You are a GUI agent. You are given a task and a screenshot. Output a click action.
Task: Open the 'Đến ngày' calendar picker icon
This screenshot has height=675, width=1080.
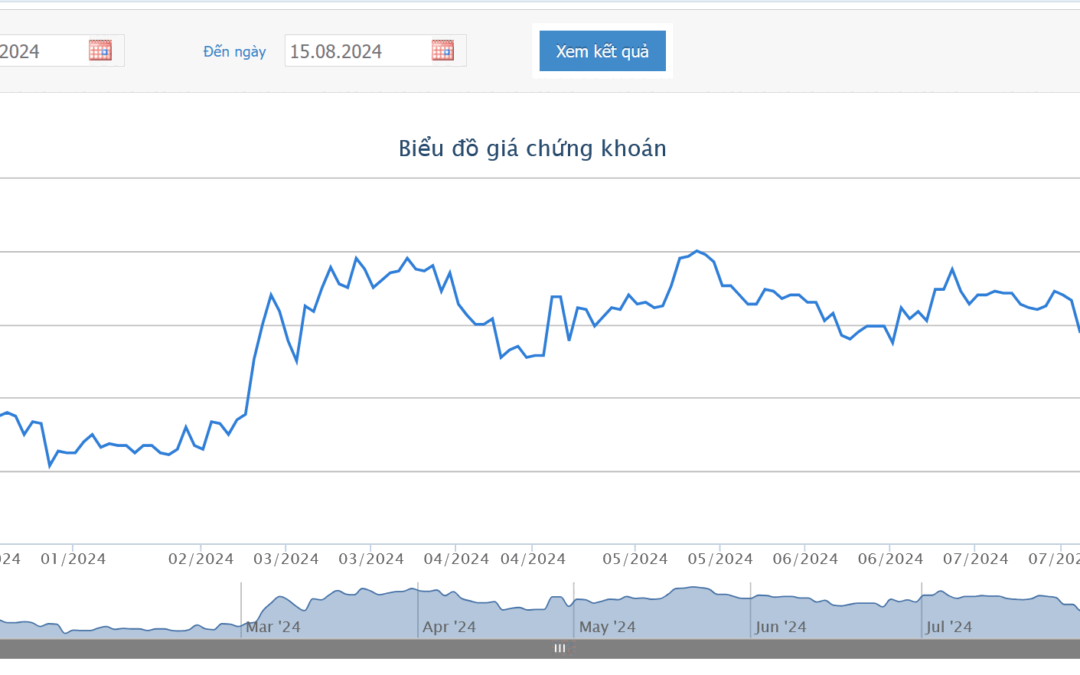[443, 50]
